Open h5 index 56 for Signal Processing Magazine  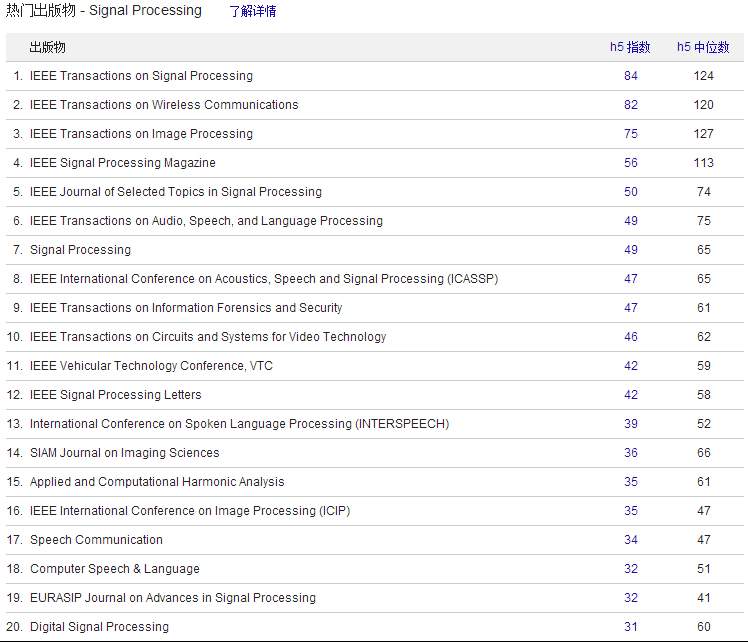(x=631, y=163)
